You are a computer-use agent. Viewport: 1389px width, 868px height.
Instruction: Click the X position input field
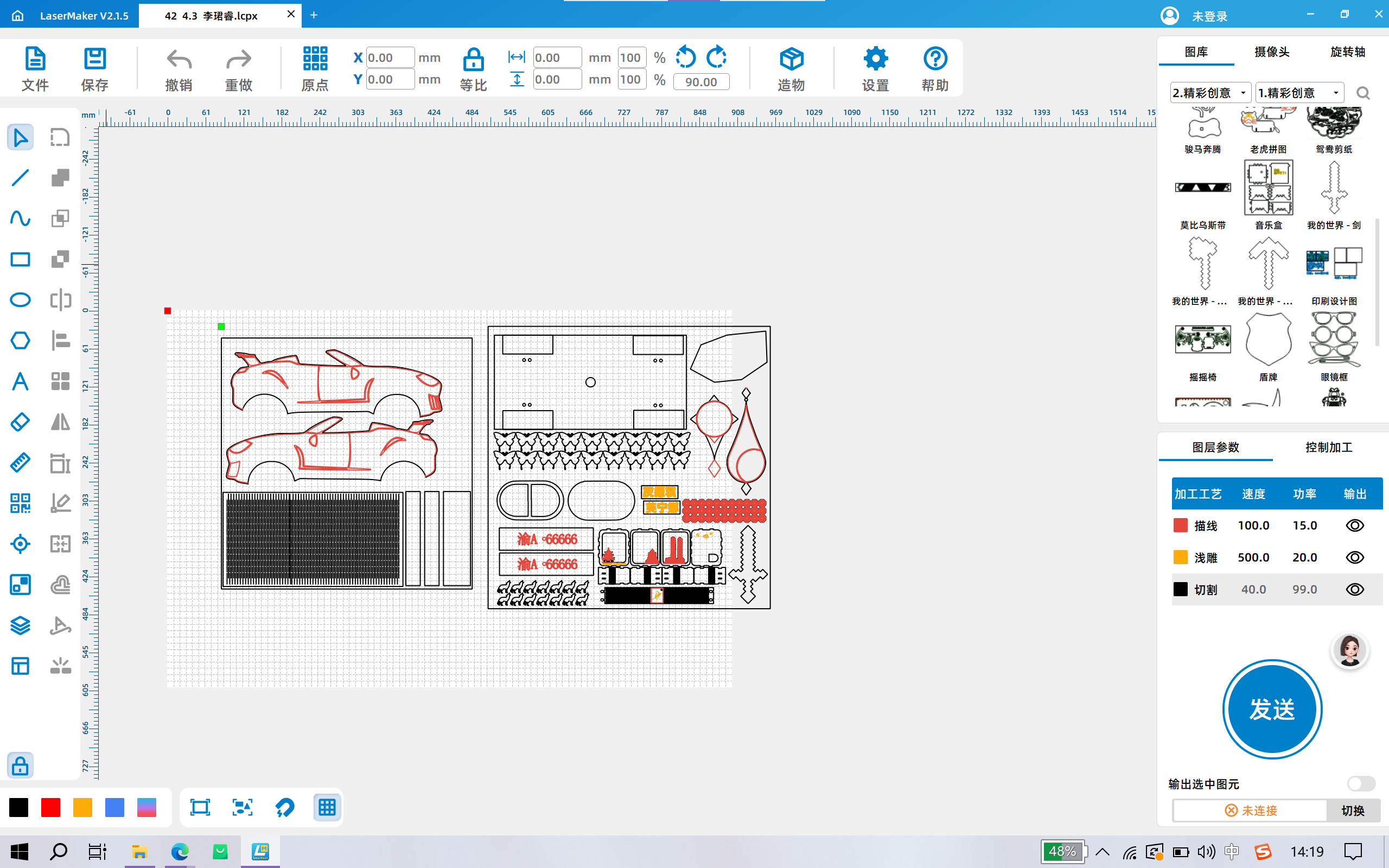[390, 58]
